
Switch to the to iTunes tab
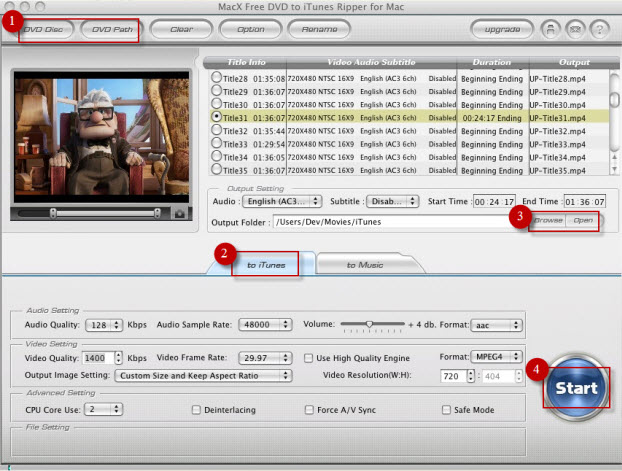tap(266, 265)
